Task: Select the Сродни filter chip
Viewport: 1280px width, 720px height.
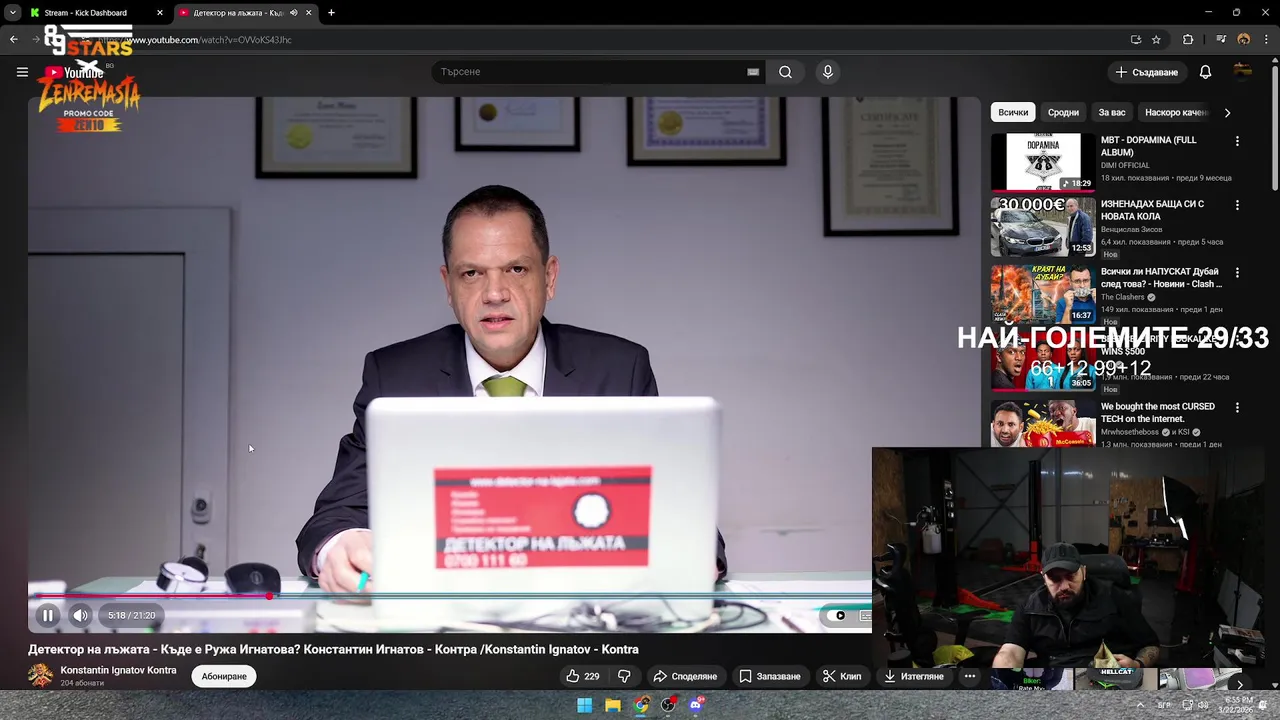Action: [x=1063, y=112]
